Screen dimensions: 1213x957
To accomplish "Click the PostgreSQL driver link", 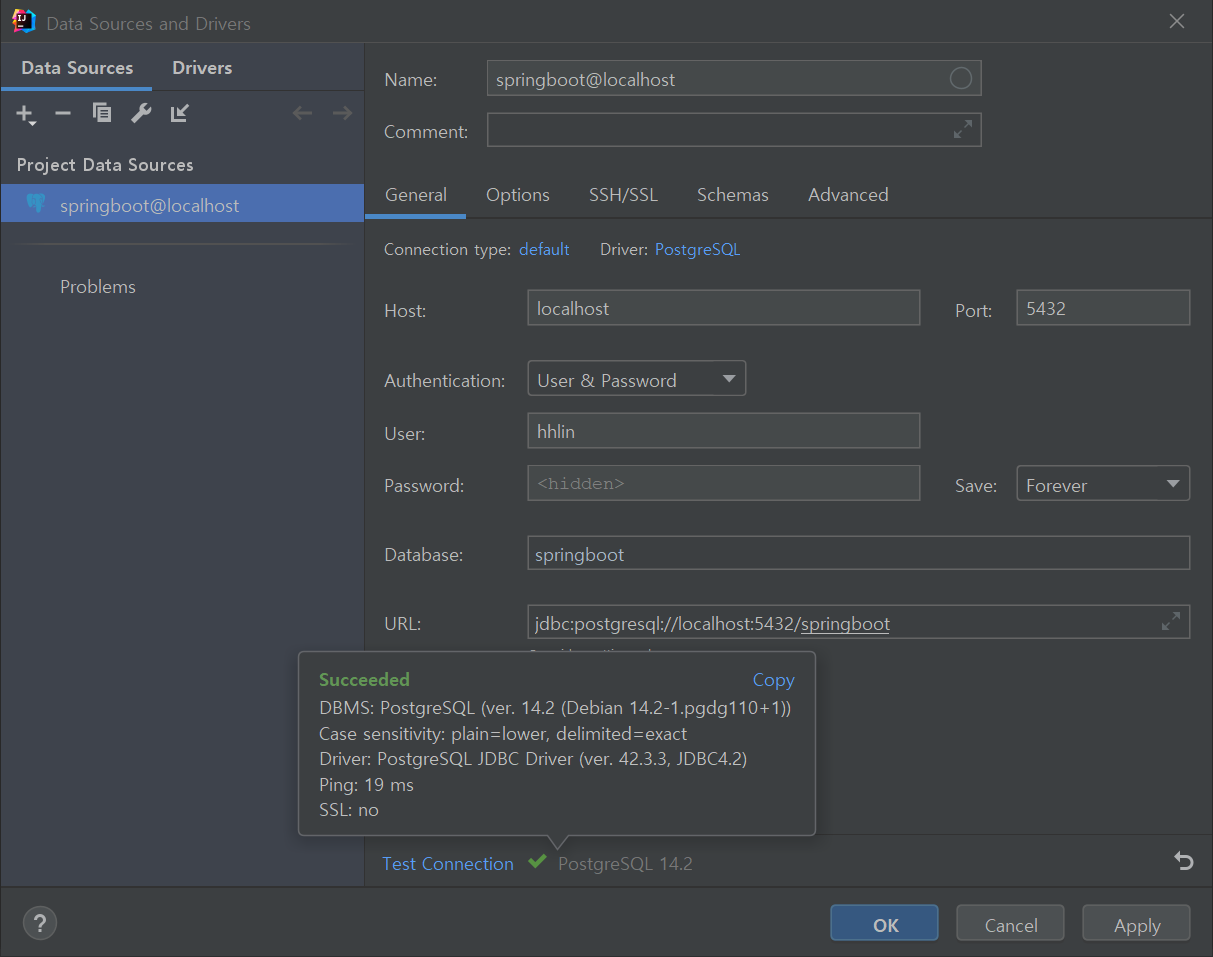I will (698, 249).
